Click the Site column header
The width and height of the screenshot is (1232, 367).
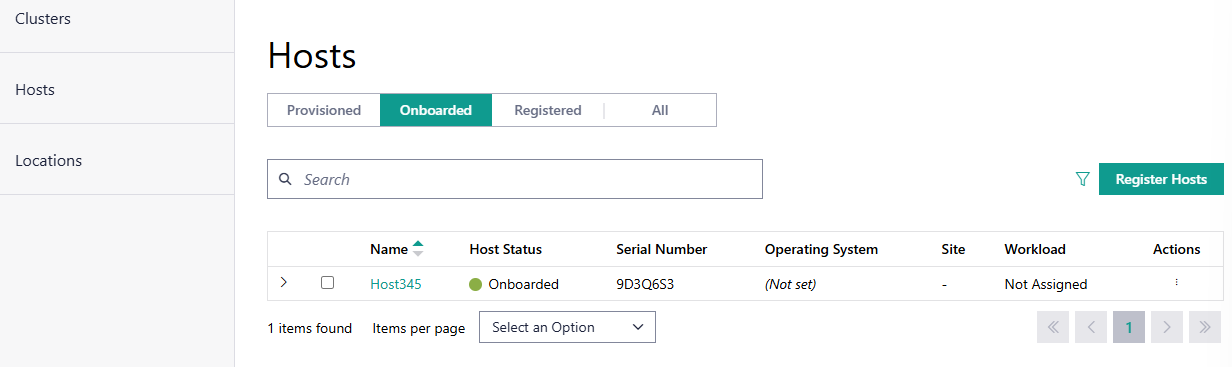953,249
